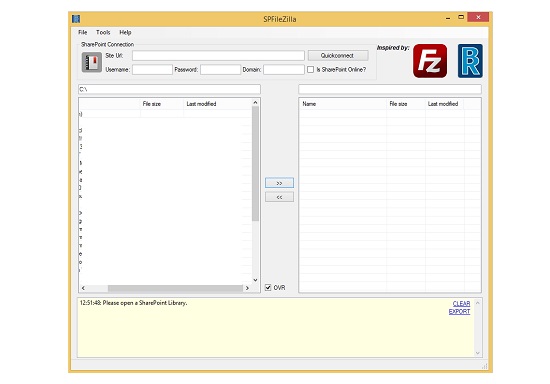Screen dimensions: 550x384
Task: Minimize the SPFileZilla window
Action: [x=448, y=18]
